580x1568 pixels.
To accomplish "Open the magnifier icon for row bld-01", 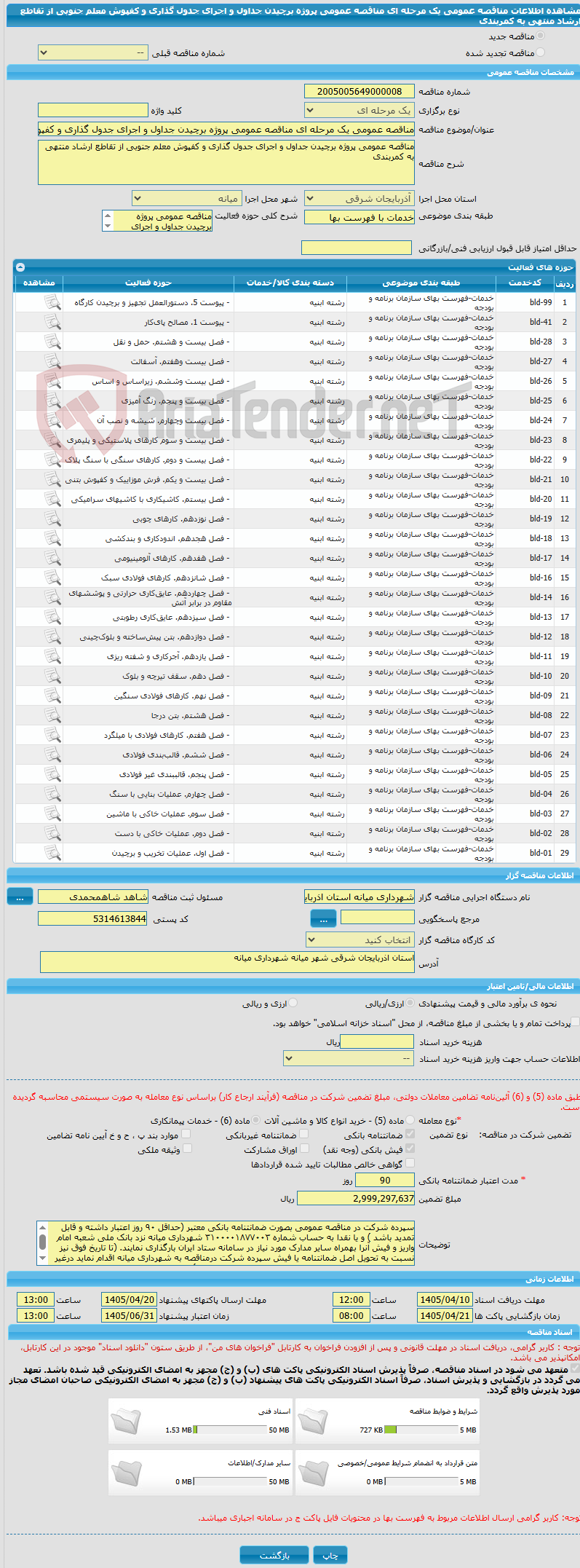I will pos(52,853).
